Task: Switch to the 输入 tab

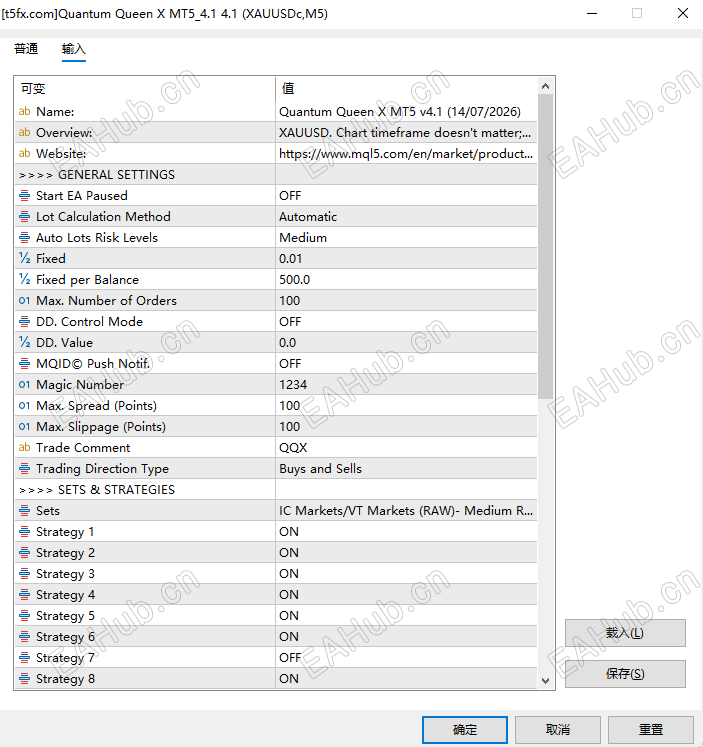Action: point(73,49)
